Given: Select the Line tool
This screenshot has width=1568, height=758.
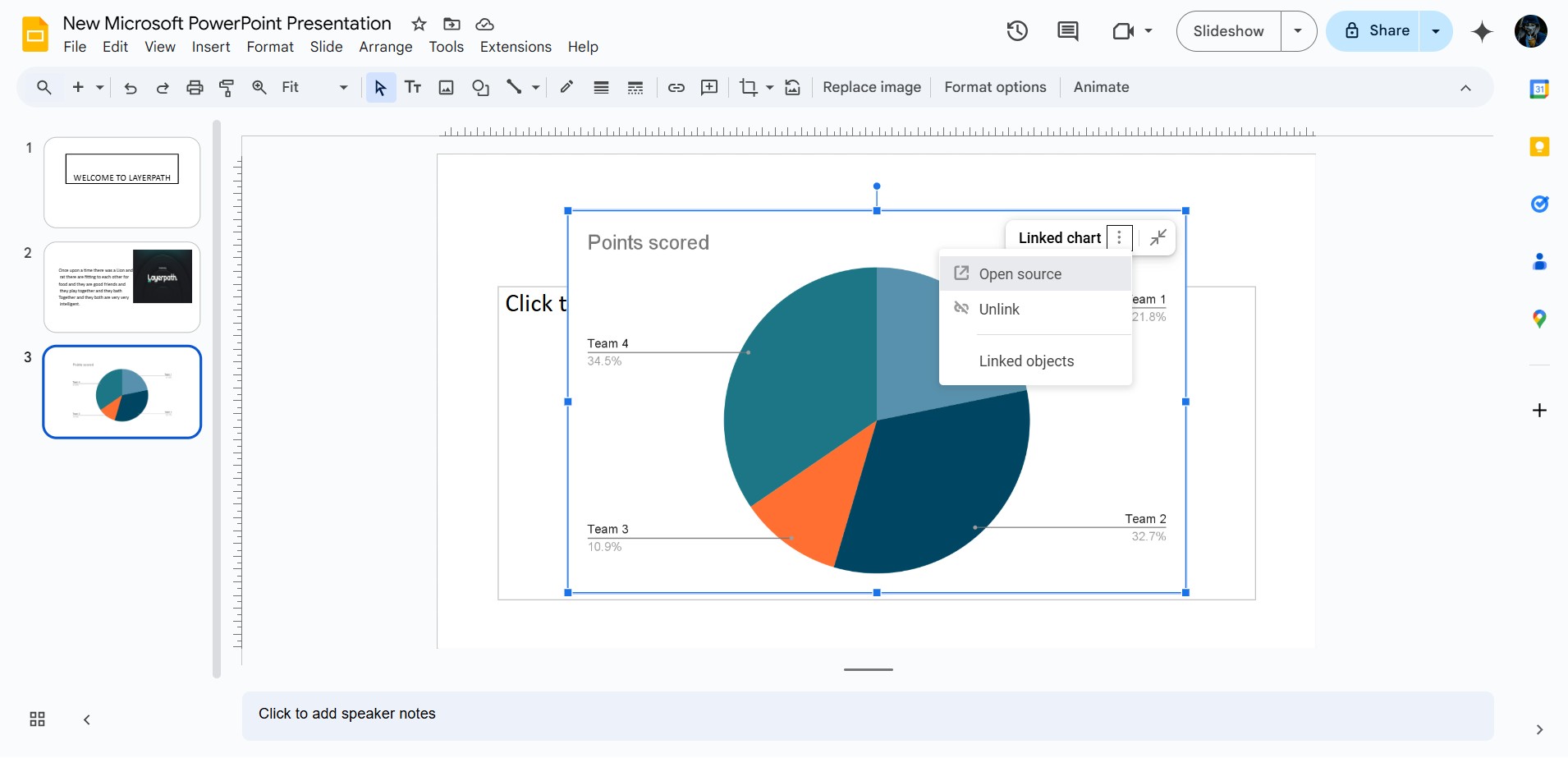Looking at the screenshot, I should pos(514,87).
